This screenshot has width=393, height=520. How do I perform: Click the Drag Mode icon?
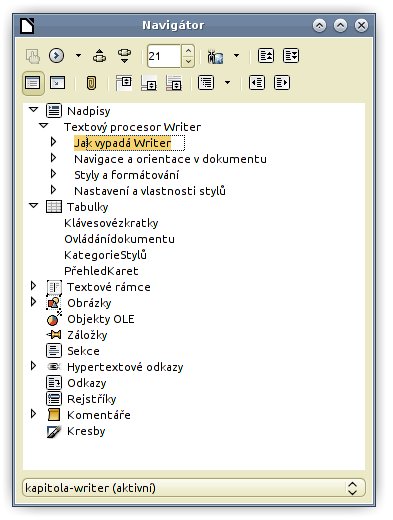point(215,56)
